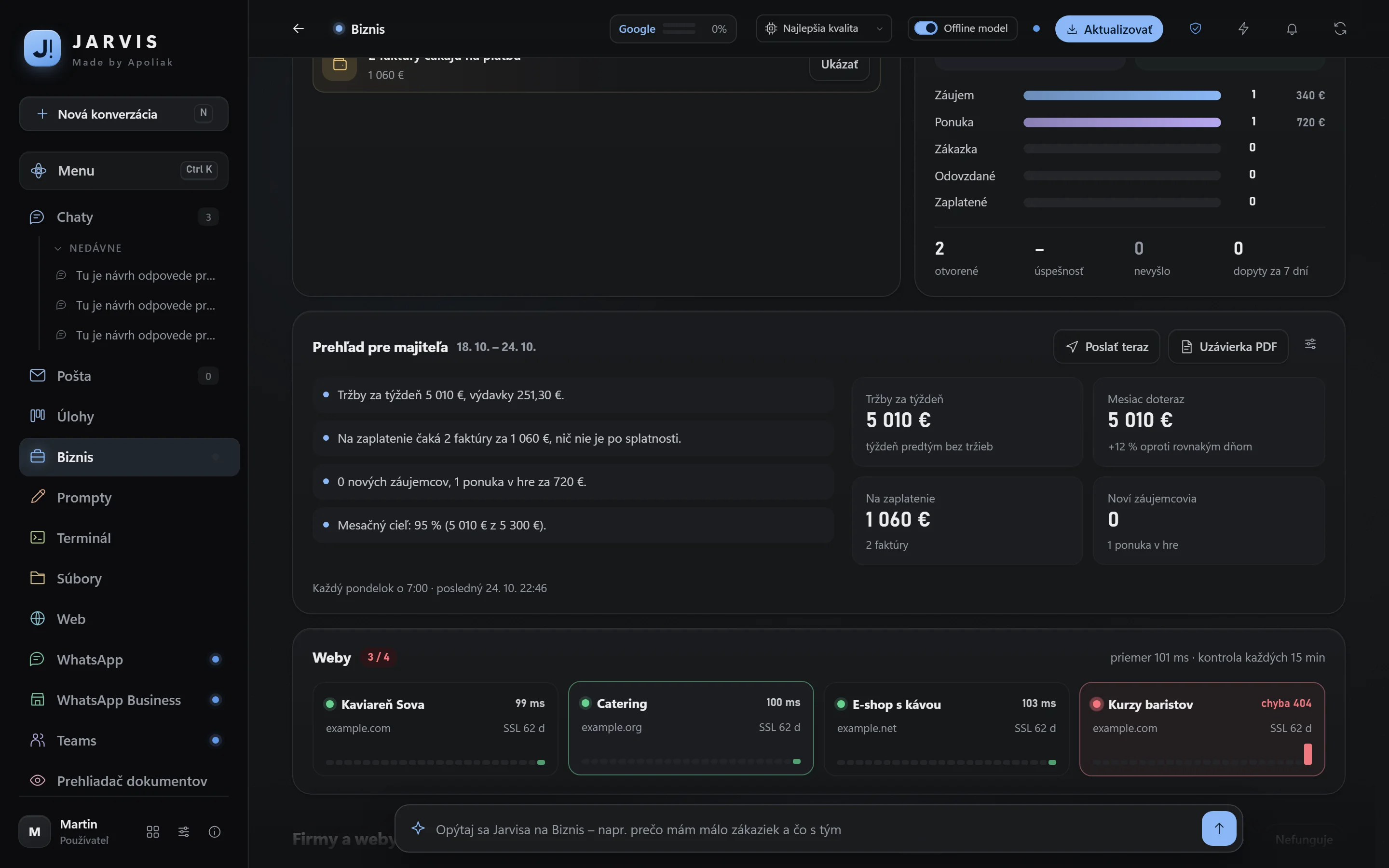
Task: Click the Google usage progress bar
Action: [679, 29]
